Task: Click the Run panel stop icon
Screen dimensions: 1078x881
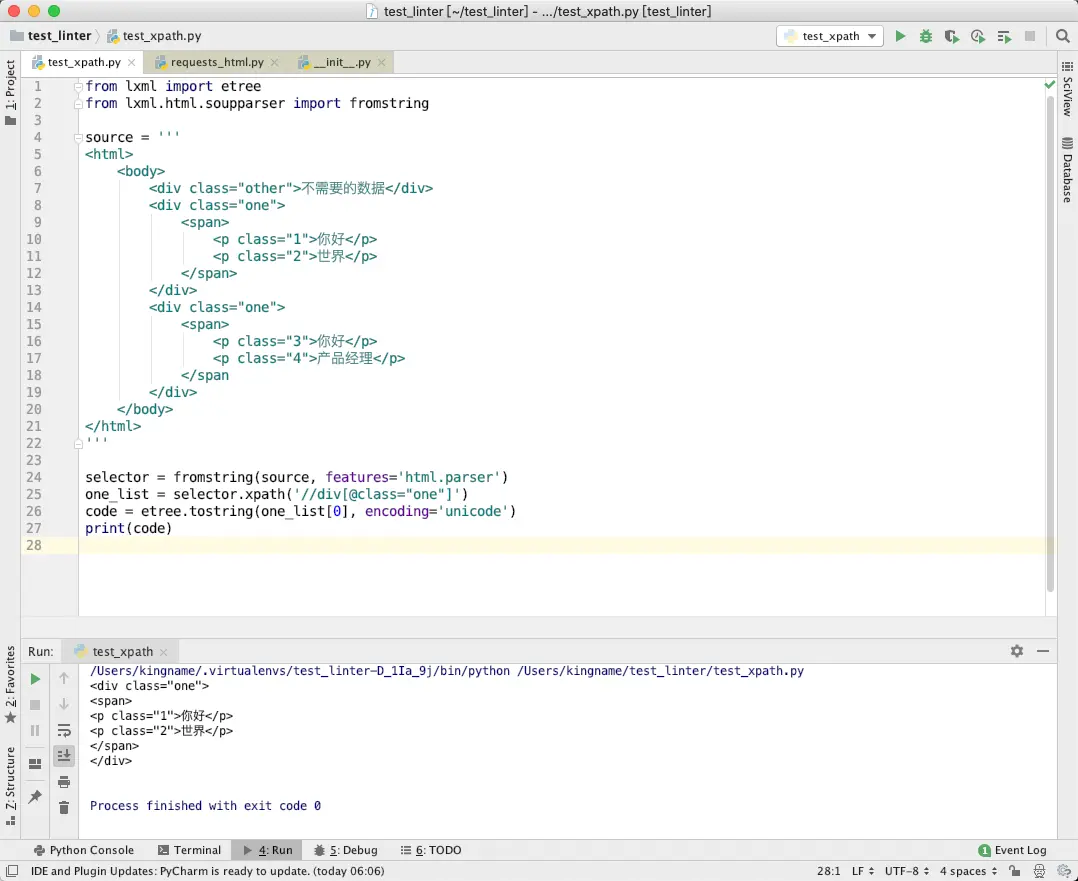Action: pos(35,705)
